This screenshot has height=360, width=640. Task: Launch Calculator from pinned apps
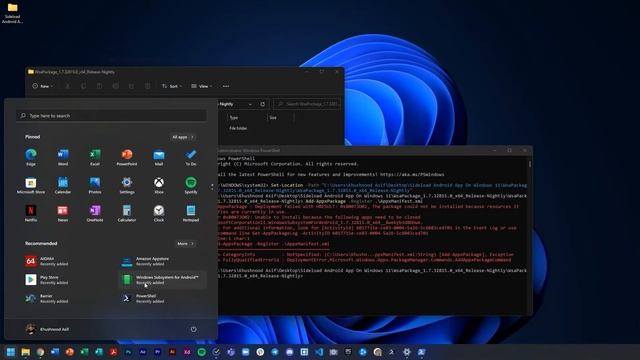click(127, 213)
